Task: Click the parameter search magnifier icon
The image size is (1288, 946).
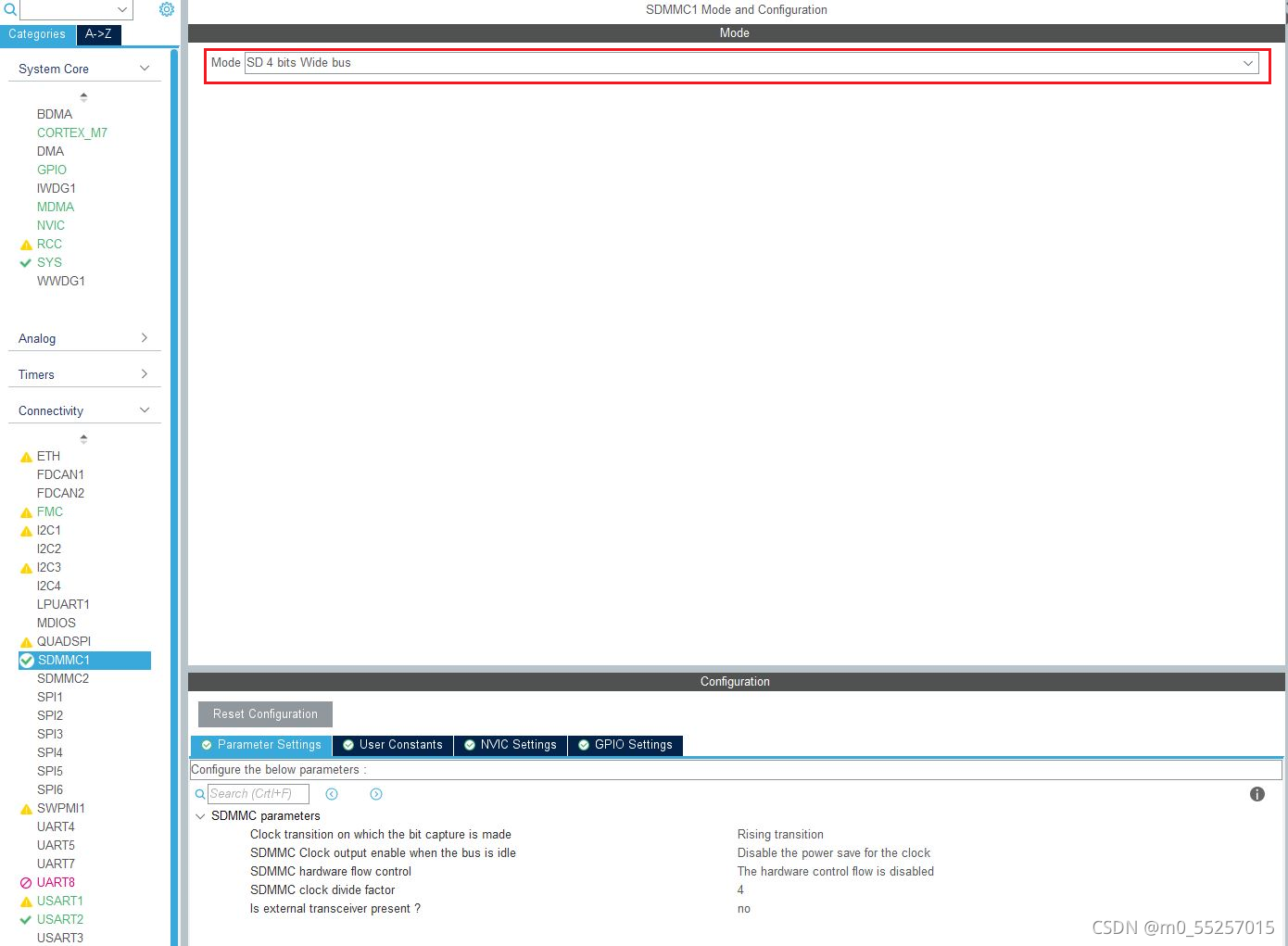Action: click(200, 794)
